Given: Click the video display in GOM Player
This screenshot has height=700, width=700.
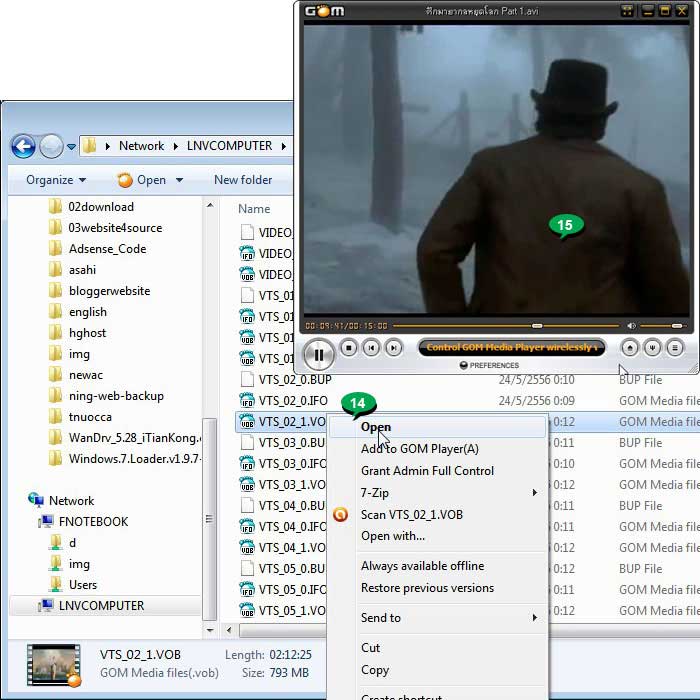Looking at the screenshot, I should point(496,170).
